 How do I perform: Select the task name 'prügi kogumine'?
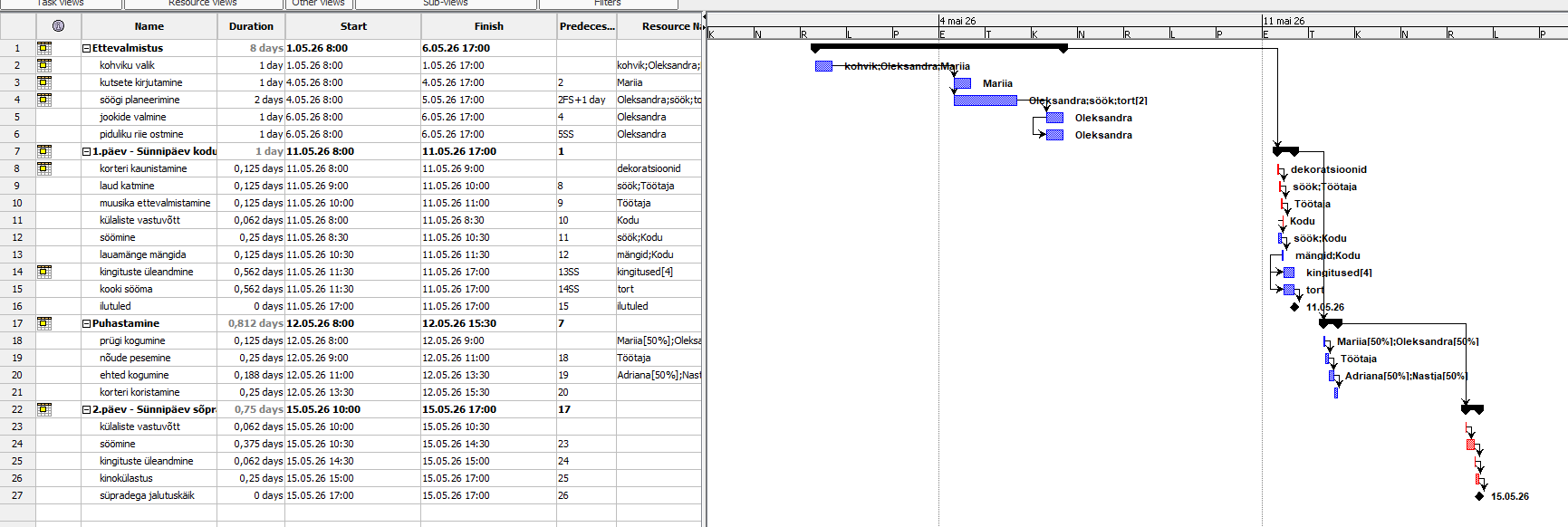(x=132, y=340)
